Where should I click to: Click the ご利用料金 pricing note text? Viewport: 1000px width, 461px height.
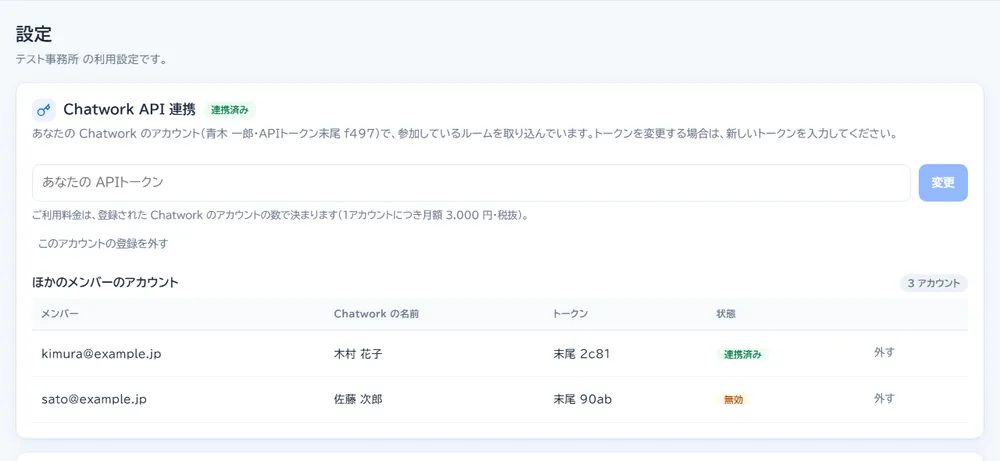281,216
